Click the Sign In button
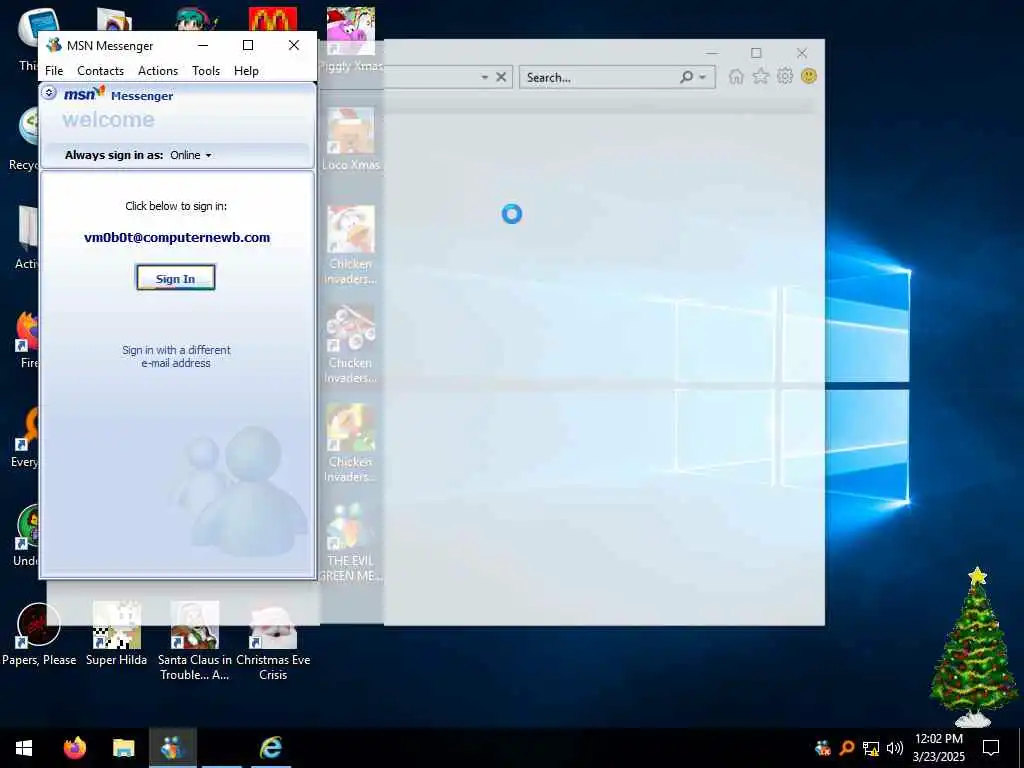 coord(176,278)
